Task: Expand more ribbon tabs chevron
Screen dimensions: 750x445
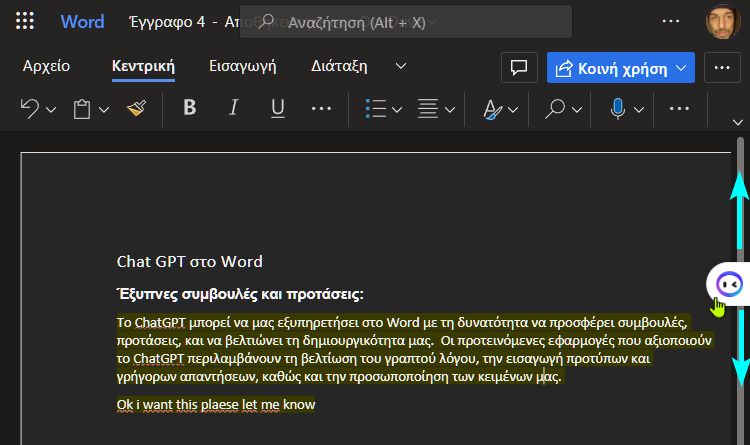Action: tap(401, 66)
